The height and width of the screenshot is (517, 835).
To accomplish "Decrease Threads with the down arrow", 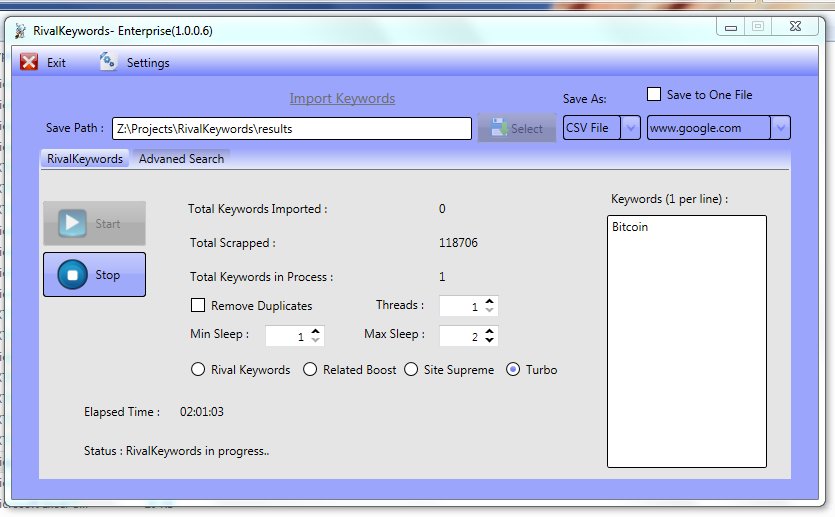I will pos(489,309).
